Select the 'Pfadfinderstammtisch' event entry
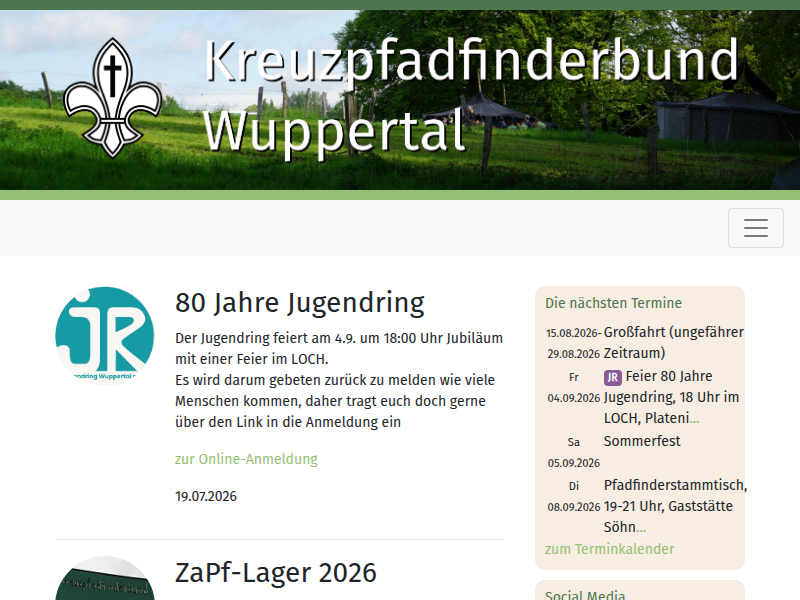The width and height of the screenshot is (800, 600). (675, 506)
